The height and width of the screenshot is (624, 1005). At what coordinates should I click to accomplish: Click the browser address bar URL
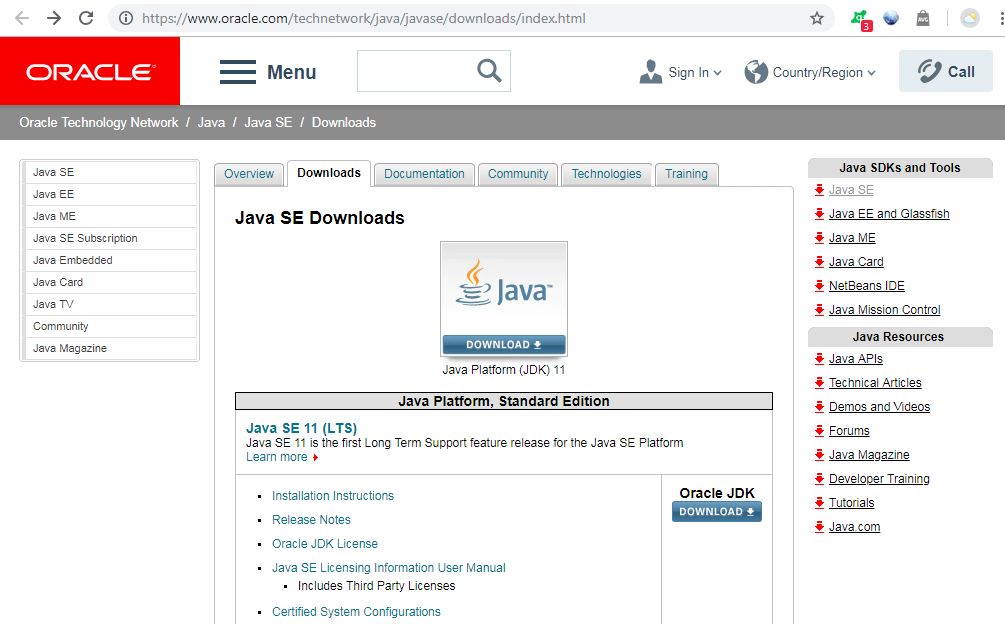(x=363, y=18)
